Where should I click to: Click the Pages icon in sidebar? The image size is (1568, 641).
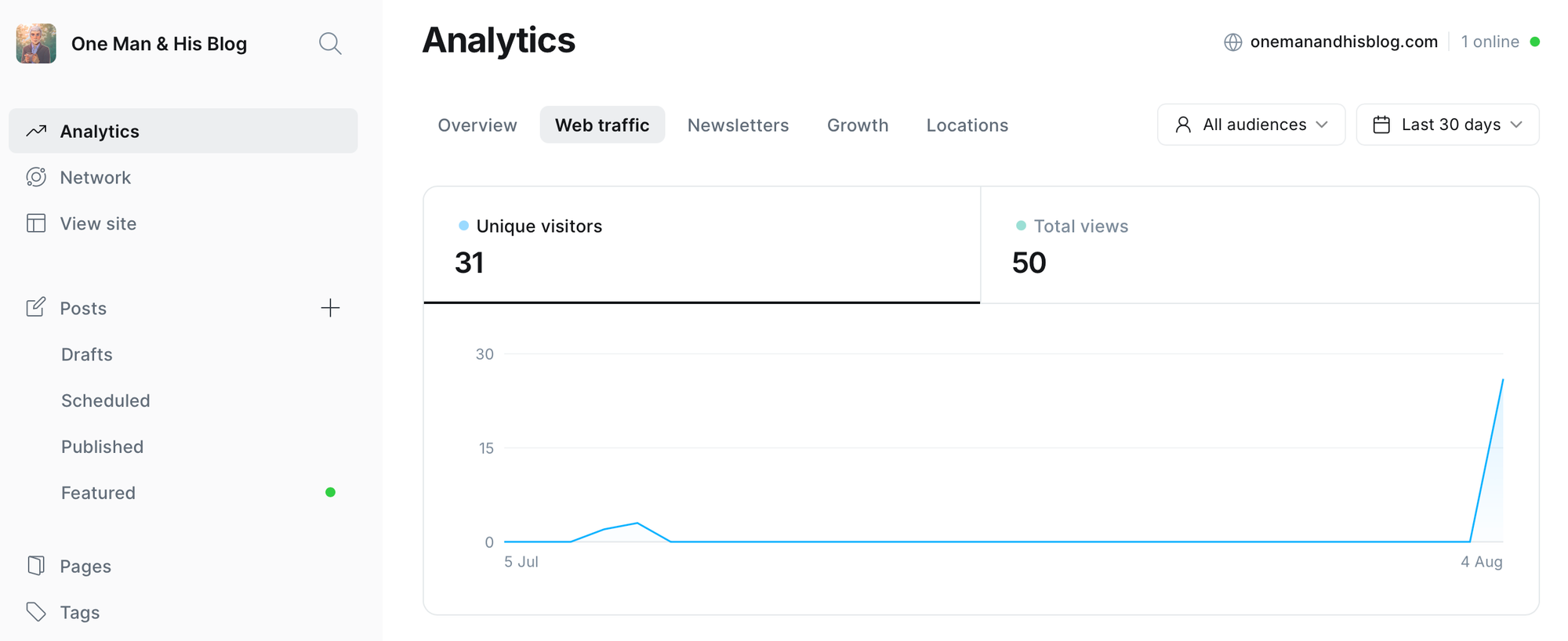[36, 566]
